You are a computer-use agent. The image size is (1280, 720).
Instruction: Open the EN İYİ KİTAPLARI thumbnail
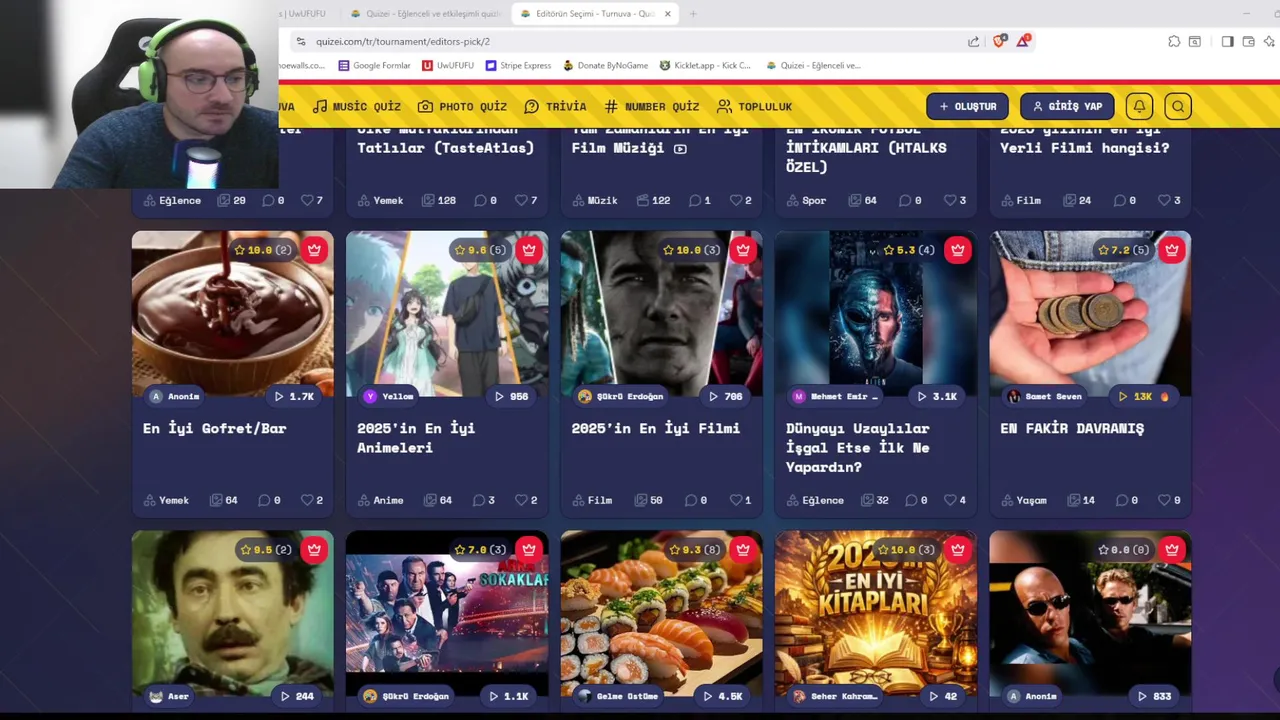point(875,613)
